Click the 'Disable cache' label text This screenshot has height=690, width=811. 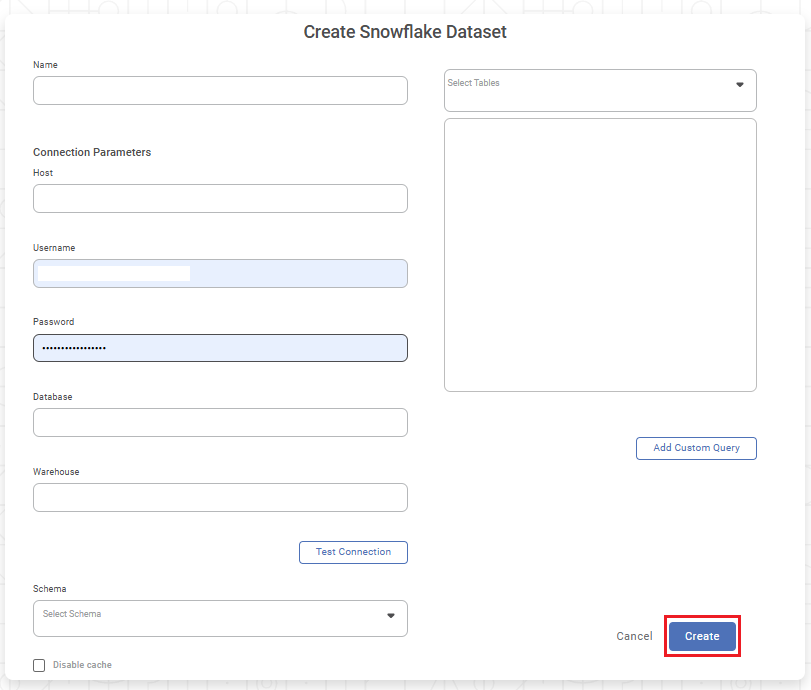[82, 665]
